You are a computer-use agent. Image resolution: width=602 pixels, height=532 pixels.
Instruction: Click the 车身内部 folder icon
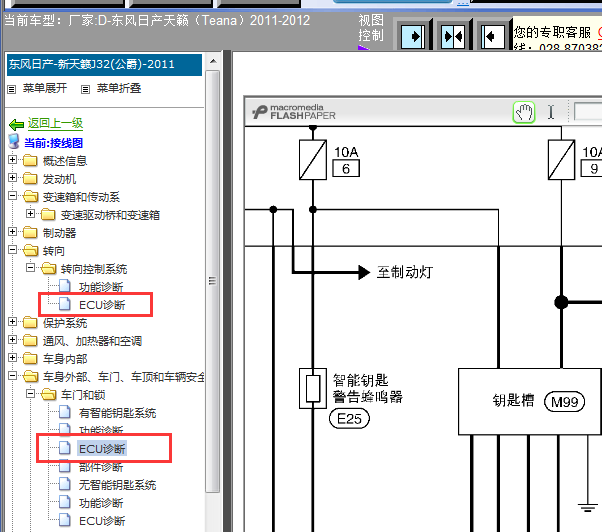(30, 359)
